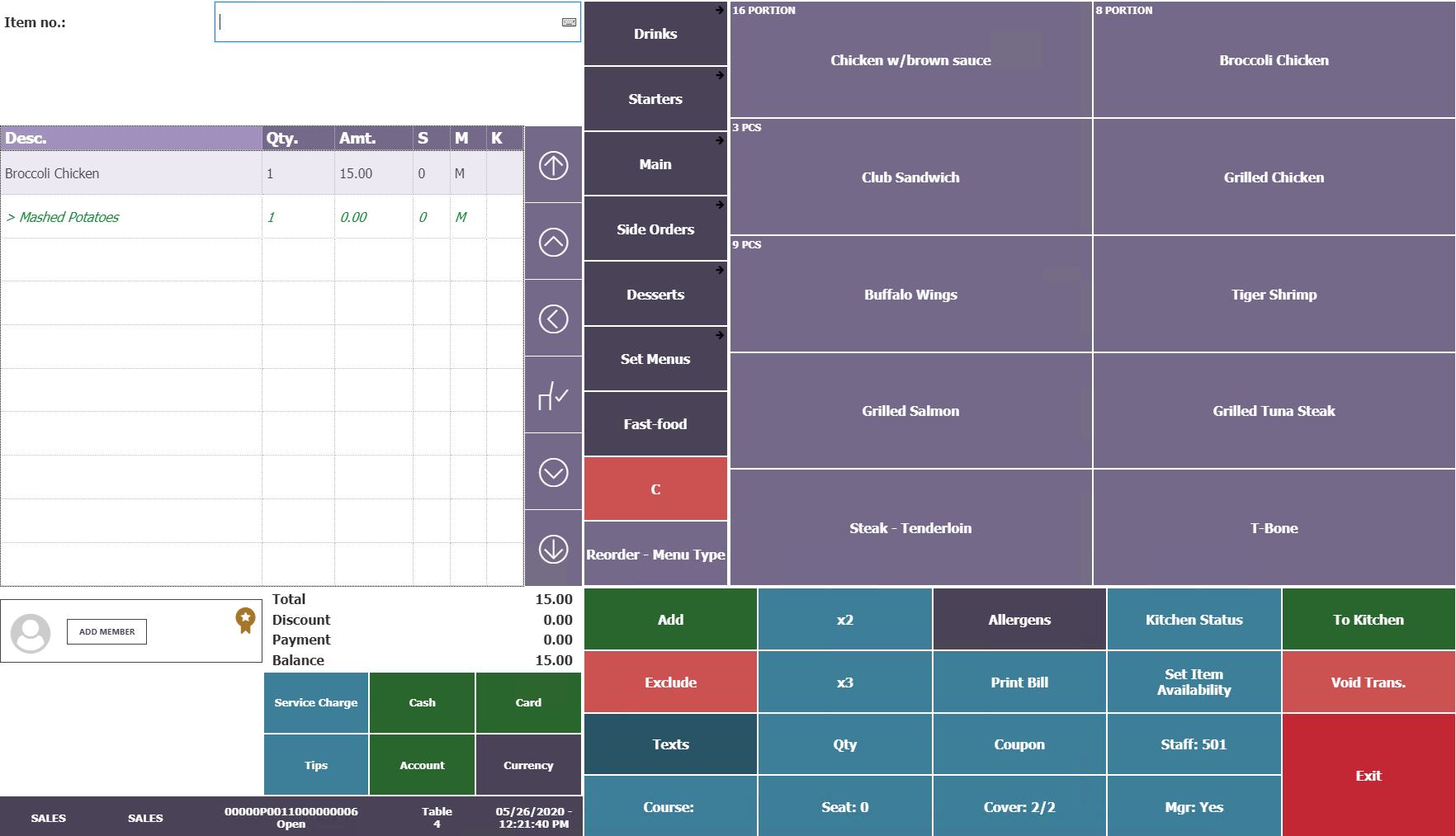The height and width of the screenshot is (836, 1456).
Task: Click the Qty. column header
Action: 299,138
